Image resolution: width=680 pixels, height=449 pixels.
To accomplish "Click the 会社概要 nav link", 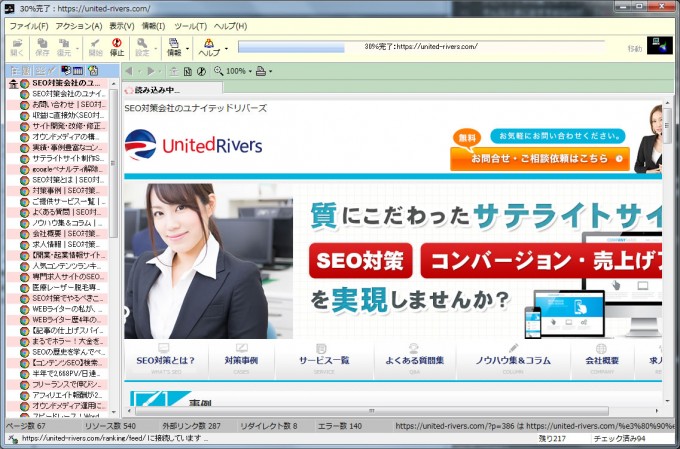I will (602, 360).
